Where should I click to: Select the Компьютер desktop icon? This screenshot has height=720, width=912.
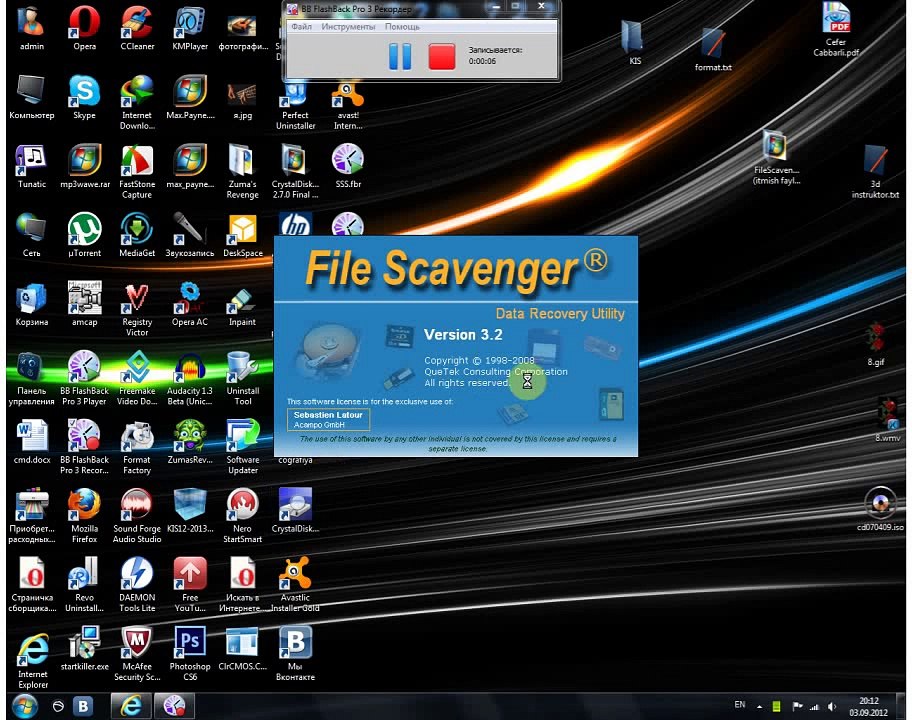coord(31,97)
